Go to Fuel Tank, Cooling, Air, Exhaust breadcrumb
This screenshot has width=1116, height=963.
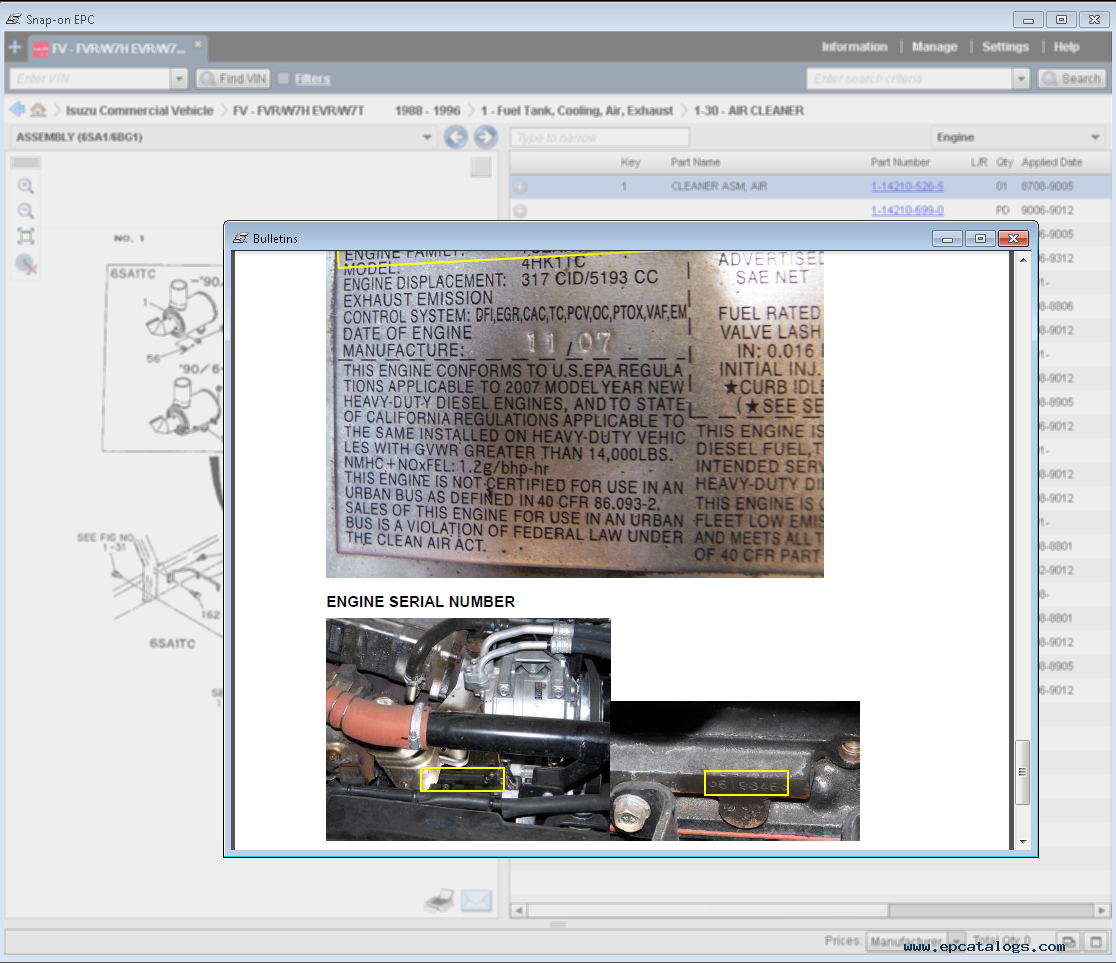(x=577, y=110)
